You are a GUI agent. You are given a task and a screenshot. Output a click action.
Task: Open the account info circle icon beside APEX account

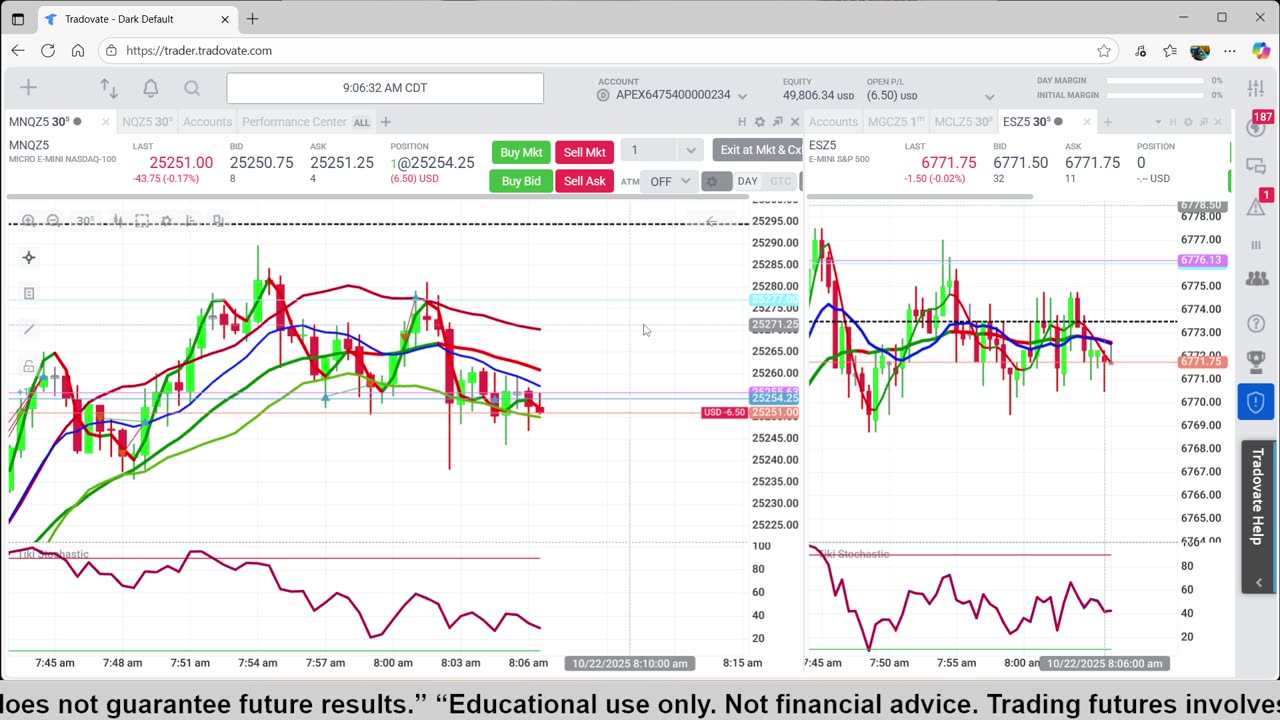(603, 95)
